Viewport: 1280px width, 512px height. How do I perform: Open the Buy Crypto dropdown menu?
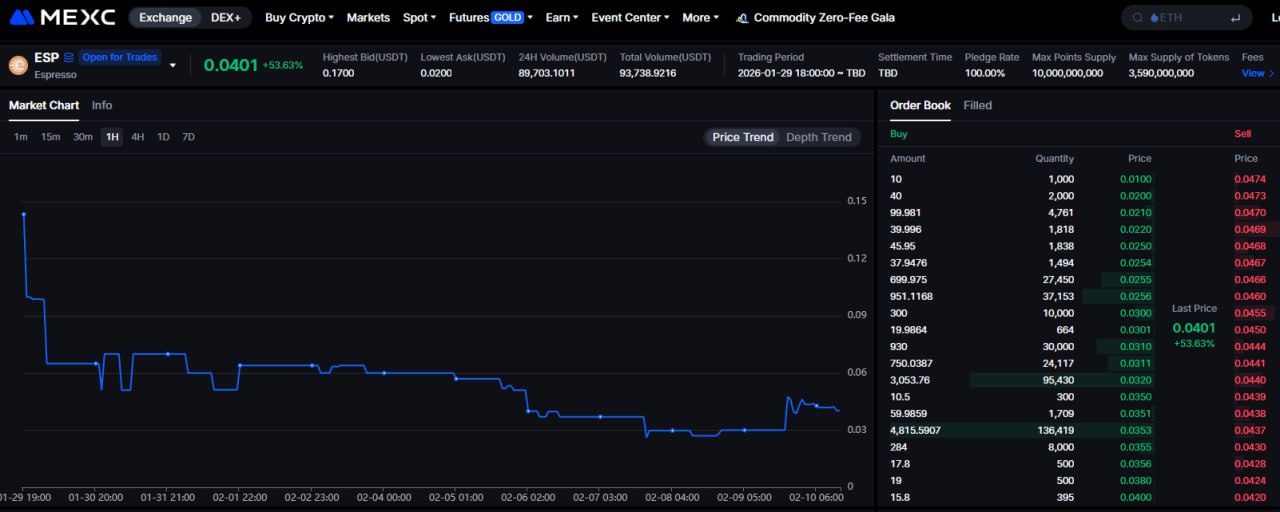pos(299,18)
